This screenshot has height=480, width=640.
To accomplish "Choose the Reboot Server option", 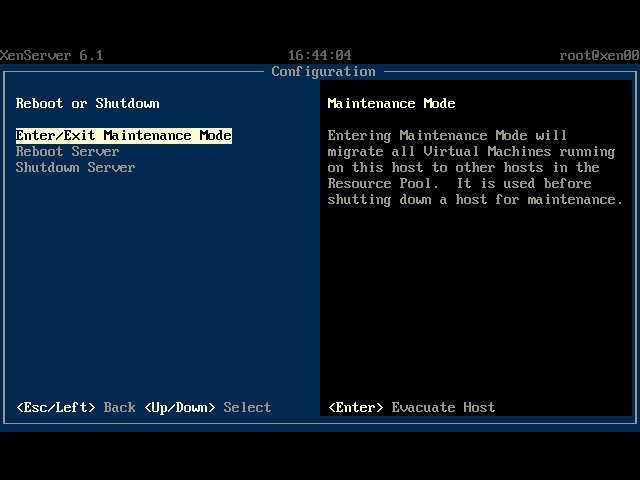I will point(67,151).
